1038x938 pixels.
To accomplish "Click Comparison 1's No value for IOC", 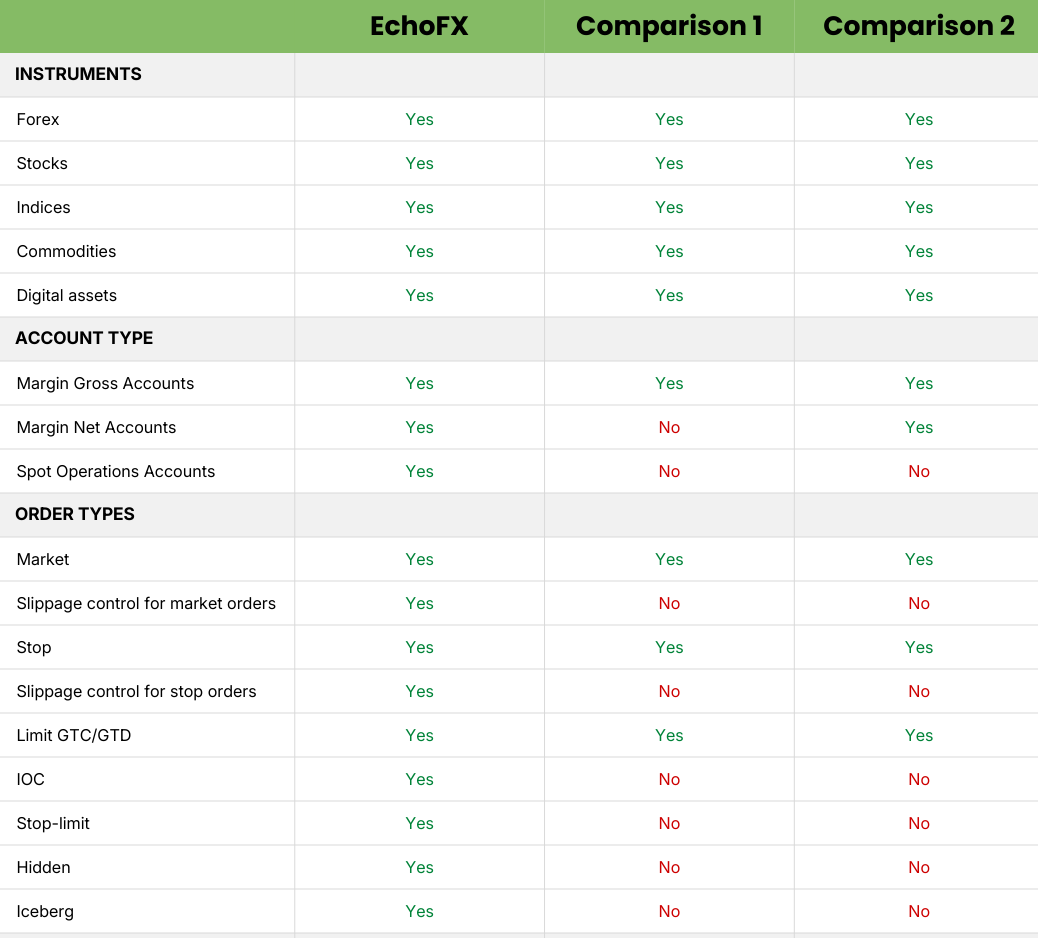I will point(669,779).
